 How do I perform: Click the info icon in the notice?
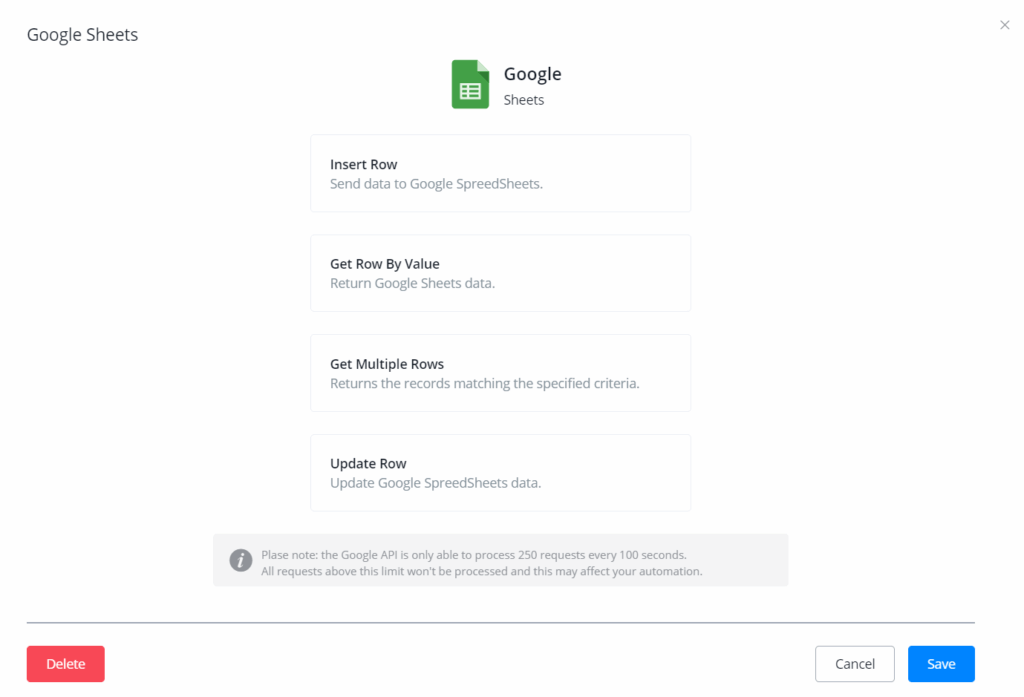(240, 560)
